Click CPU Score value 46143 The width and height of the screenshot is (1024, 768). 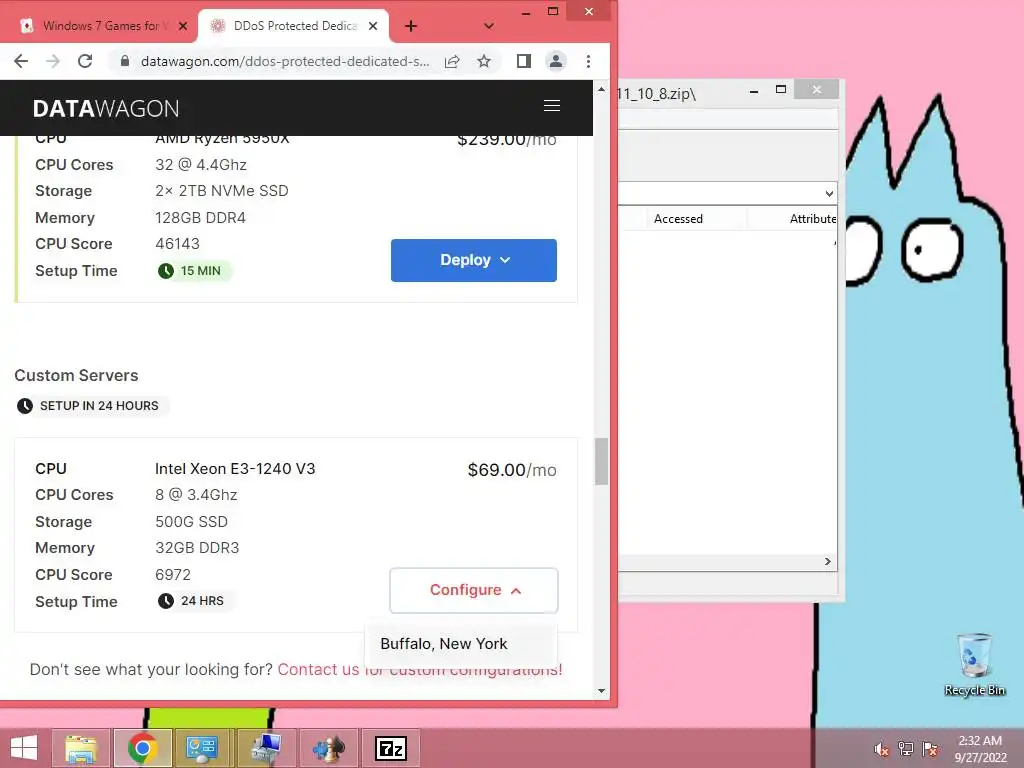[x=178, y=244]
